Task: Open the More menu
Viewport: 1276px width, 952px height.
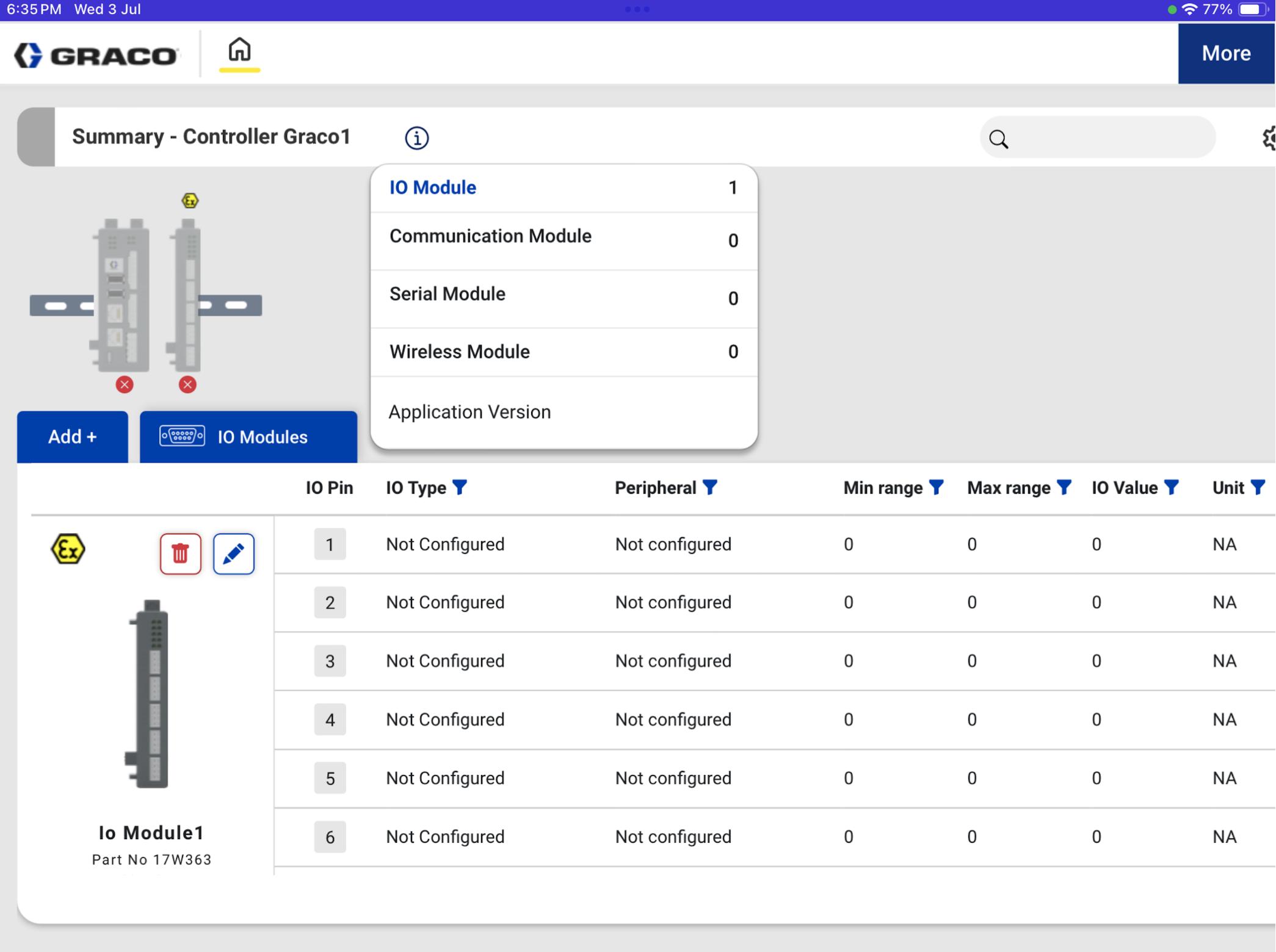Action: tap(1226, 54)
